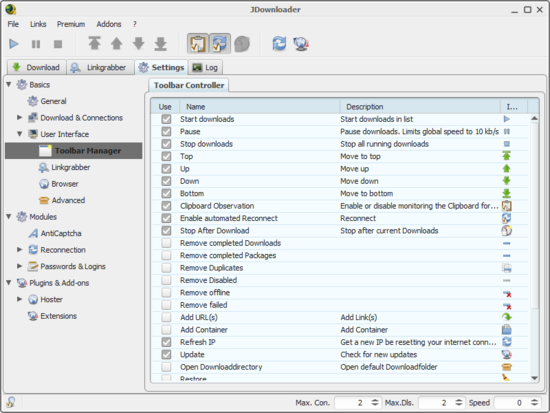The height and width of the screenshot is (413, 550).
Task: Select Linkgrabber under User Interface
Action: (x=71, y=167)
